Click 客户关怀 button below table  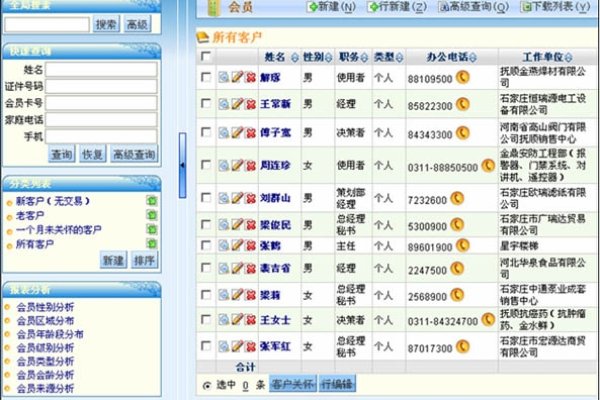coord(293,384)
